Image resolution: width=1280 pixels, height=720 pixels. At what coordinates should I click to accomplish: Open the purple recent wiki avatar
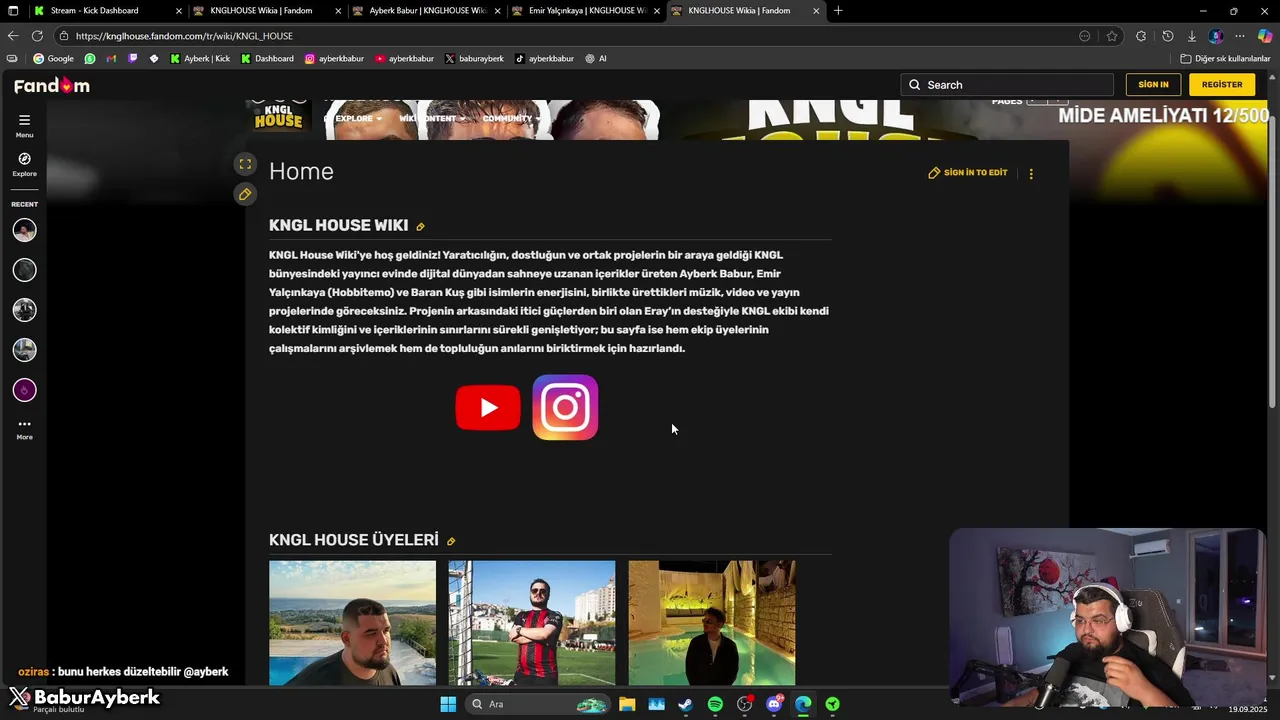click(25, 390)
